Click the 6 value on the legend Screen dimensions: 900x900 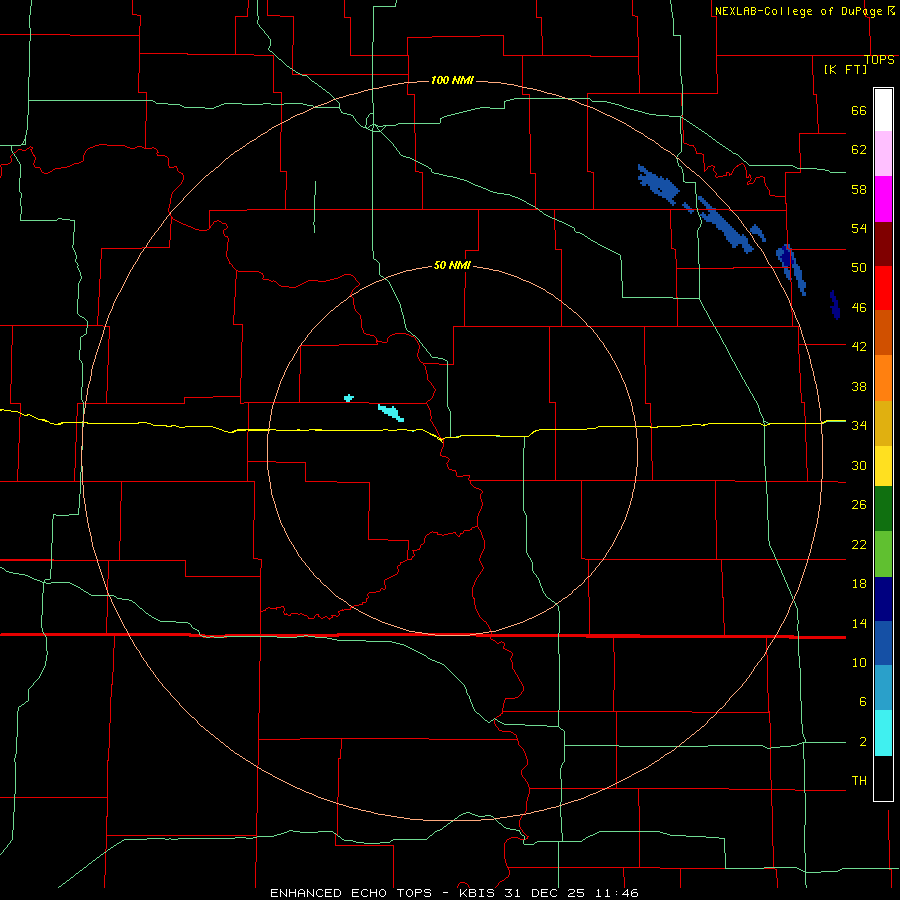[862, 702]
